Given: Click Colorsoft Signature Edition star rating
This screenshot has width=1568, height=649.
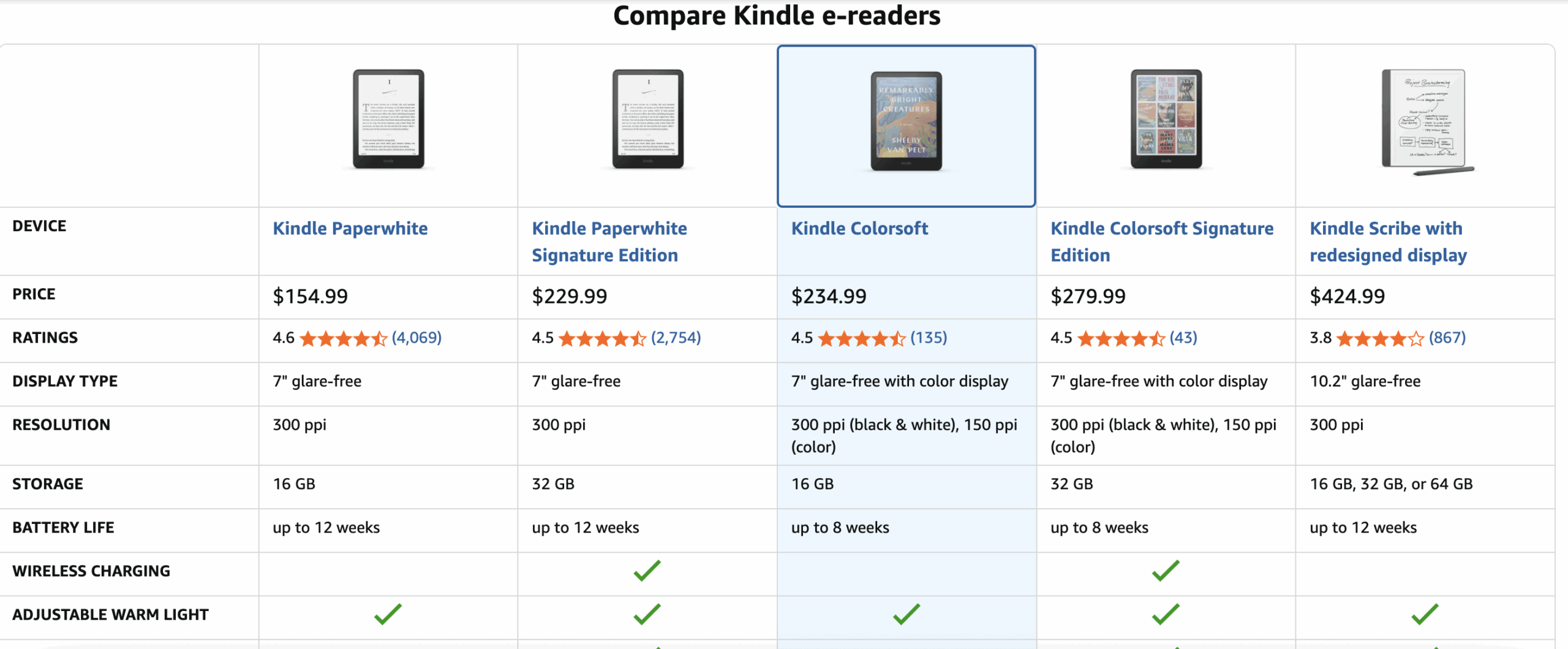Looking at the screenshot, I should point(1121,338).
